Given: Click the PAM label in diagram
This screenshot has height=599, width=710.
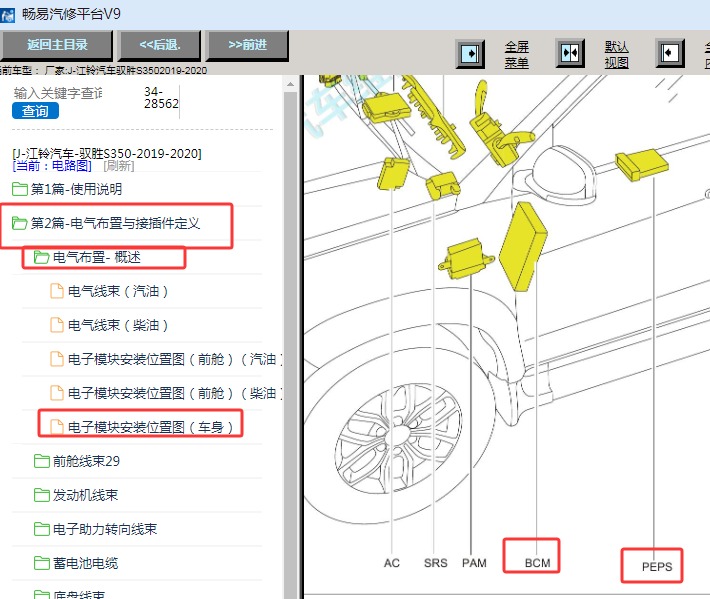Looking at the screenshot, I should (x=474, y=563).
